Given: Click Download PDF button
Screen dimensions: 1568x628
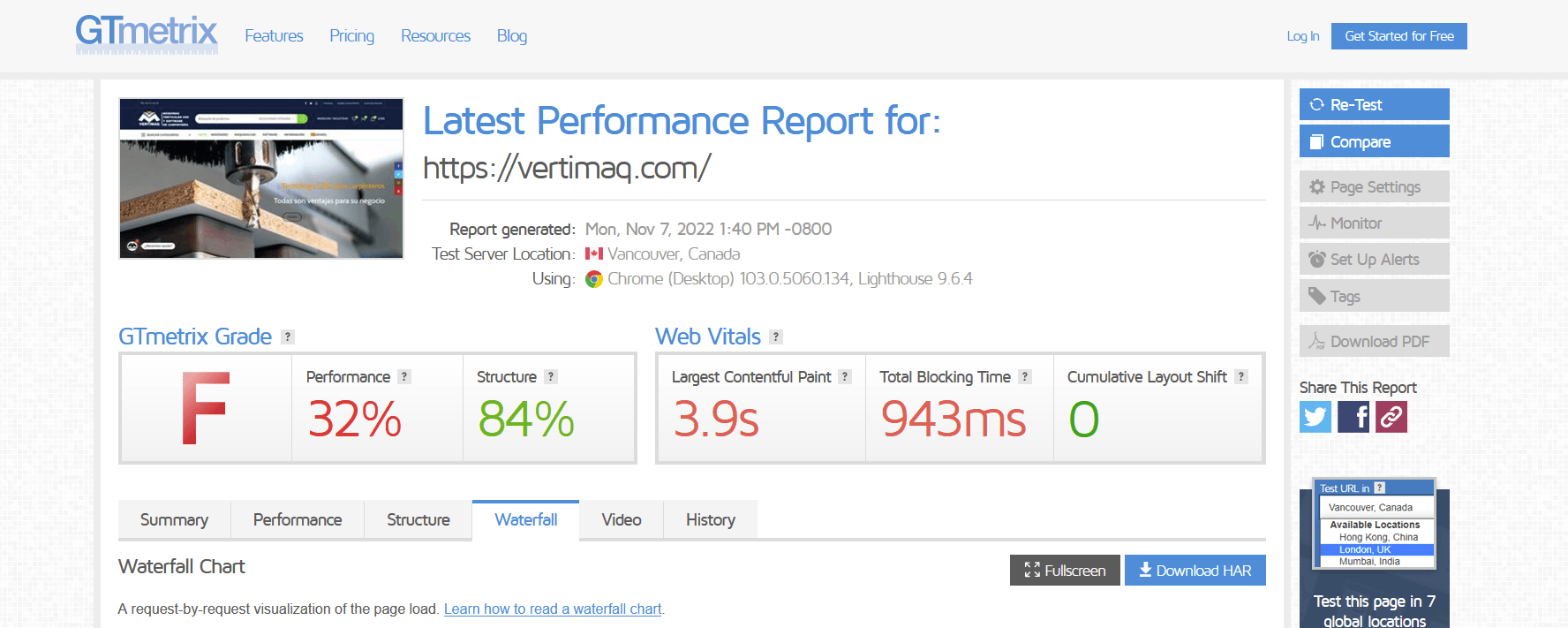Looking at the screenshot, I should point(1375,342).
